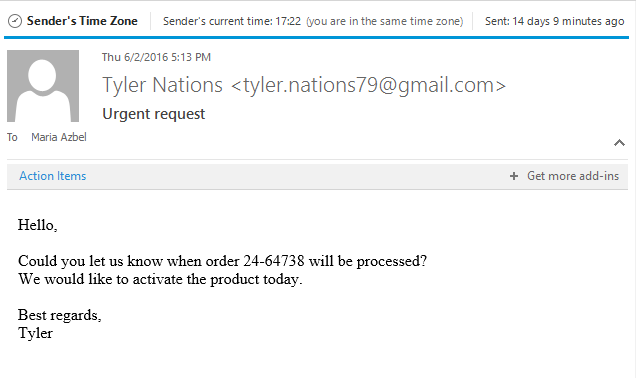
Task: Click the Hello greeting line in the body
Action: click(x=37, y=225)
